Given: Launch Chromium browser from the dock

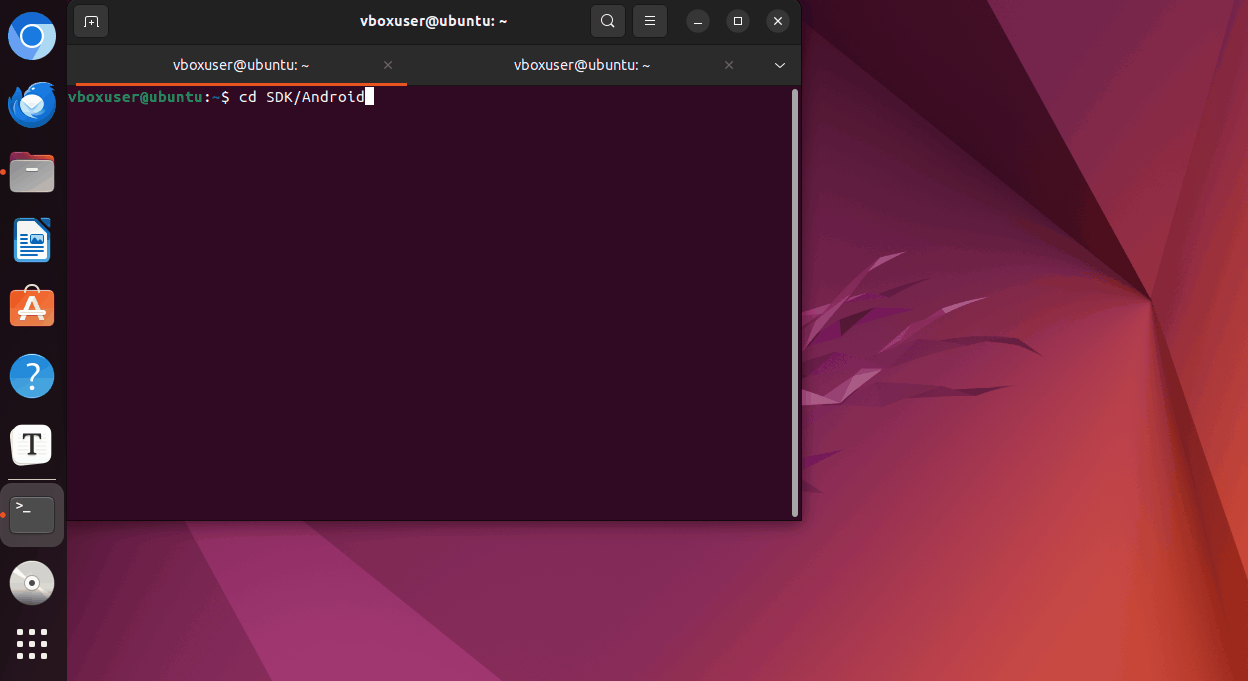Looking at the screenshot, I should [32, 37].
